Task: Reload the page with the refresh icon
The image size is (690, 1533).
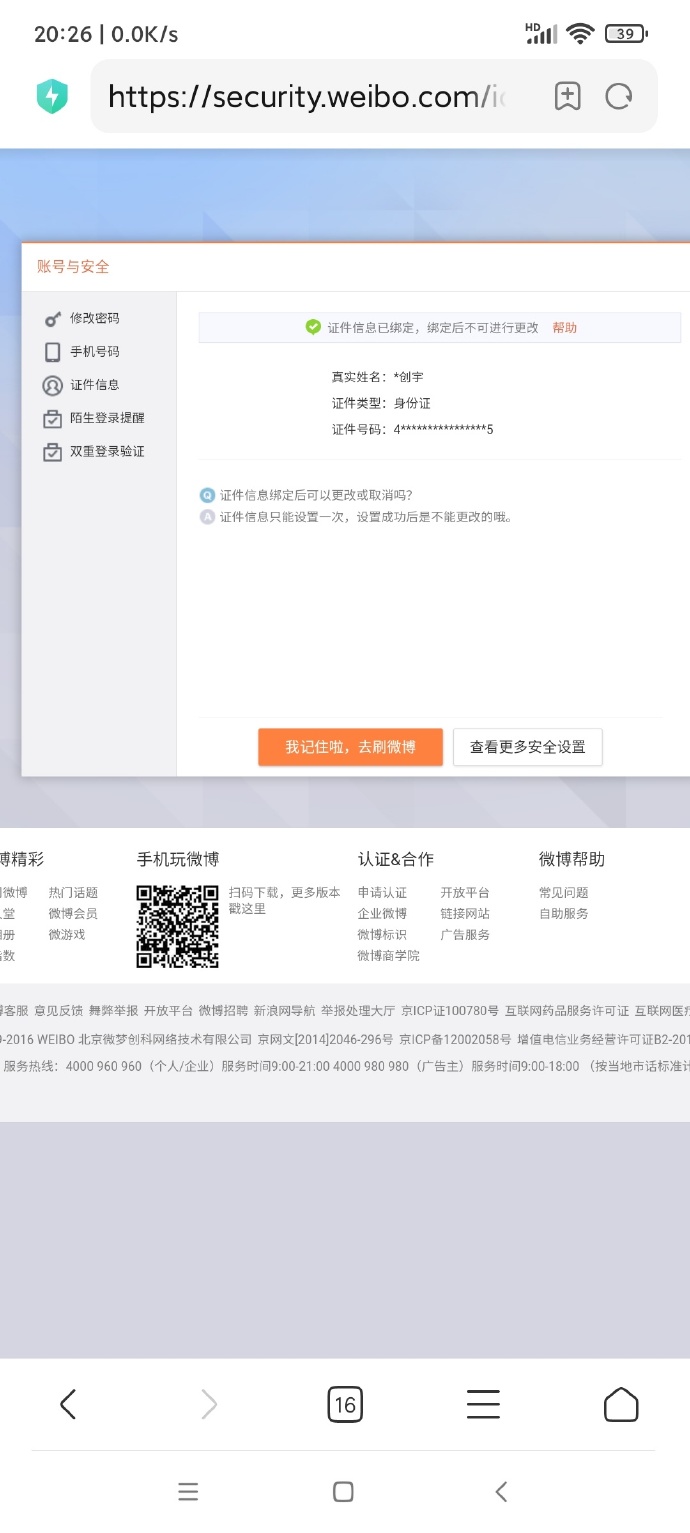Action: pos(619,96)
